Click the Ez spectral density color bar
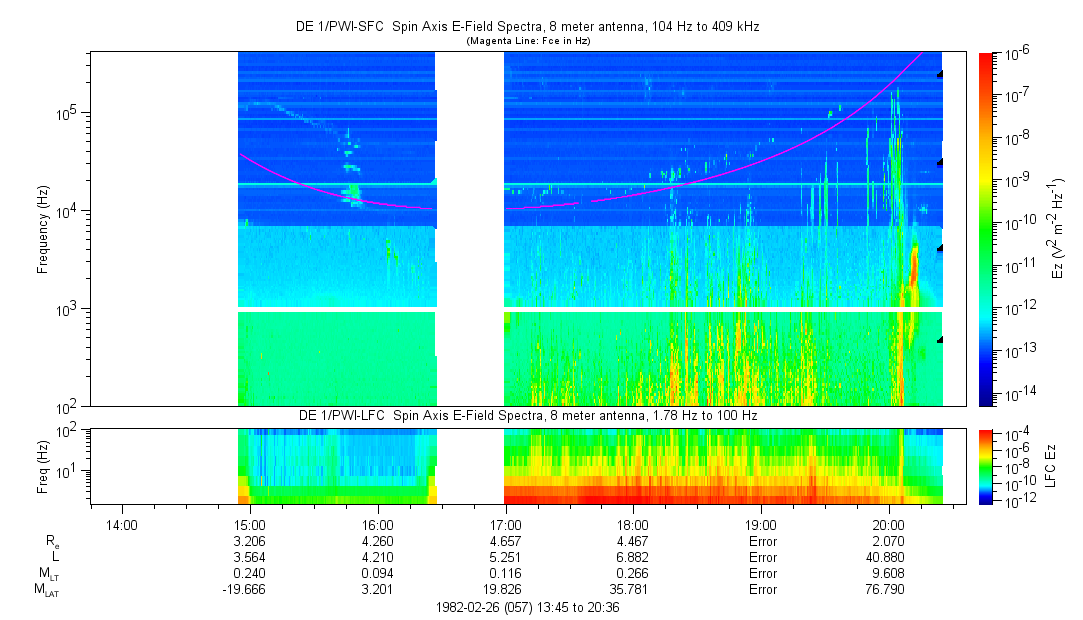This screenshot has height=620, width=1083. [x=985, y=228]
